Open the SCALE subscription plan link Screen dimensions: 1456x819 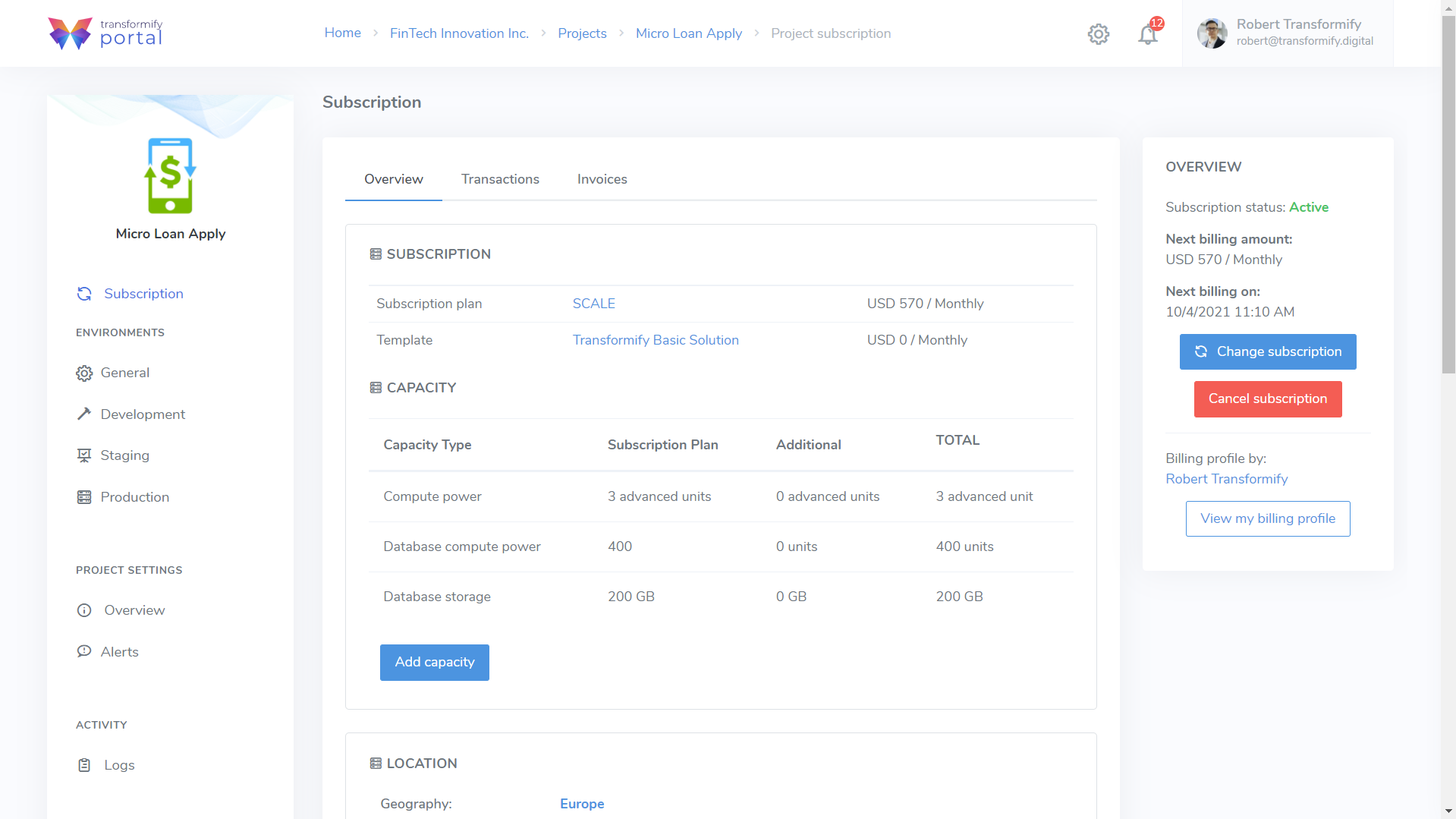click(x=593, y=304)
